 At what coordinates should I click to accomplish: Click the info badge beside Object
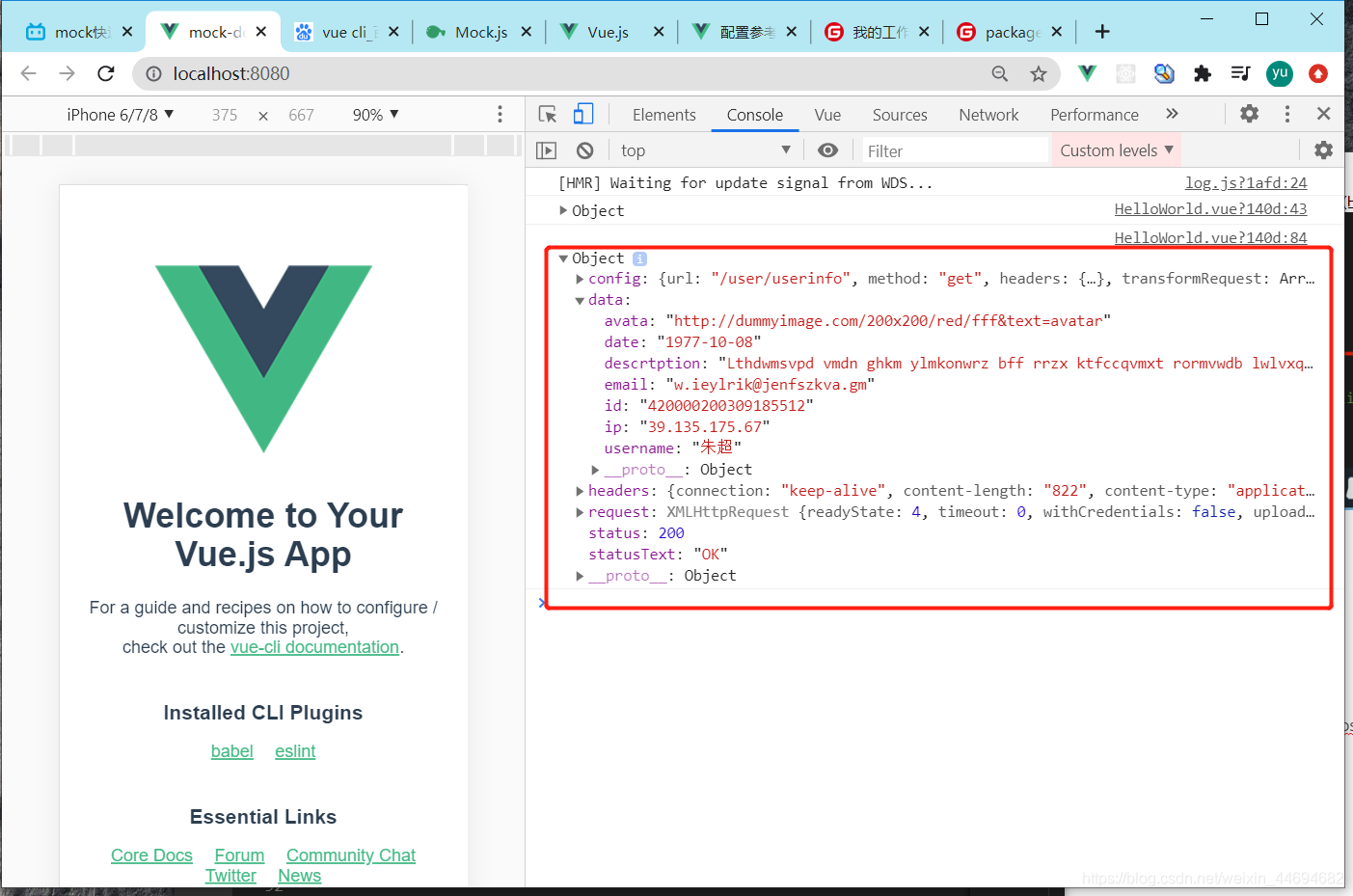639,258
